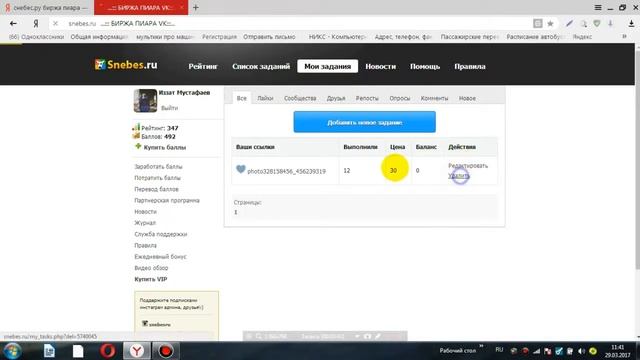Open Помощь in the top menu
The image size is (640, 360).
[425, 66]
